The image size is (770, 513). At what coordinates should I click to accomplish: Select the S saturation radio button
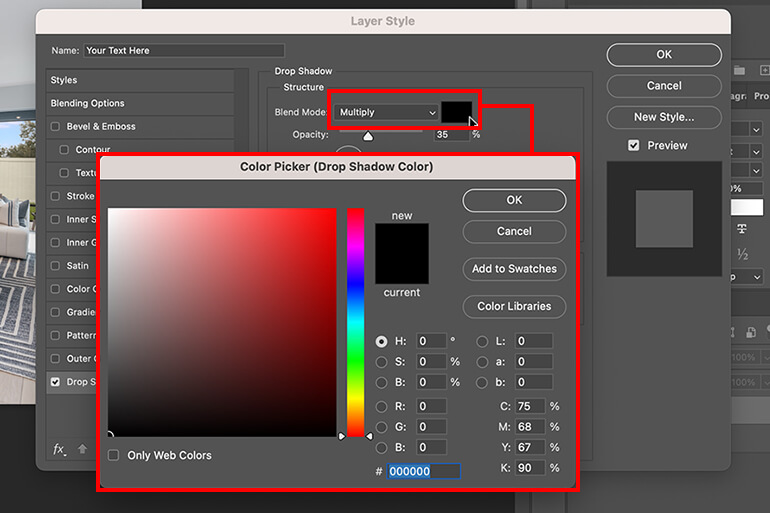[x=381, y=362]
